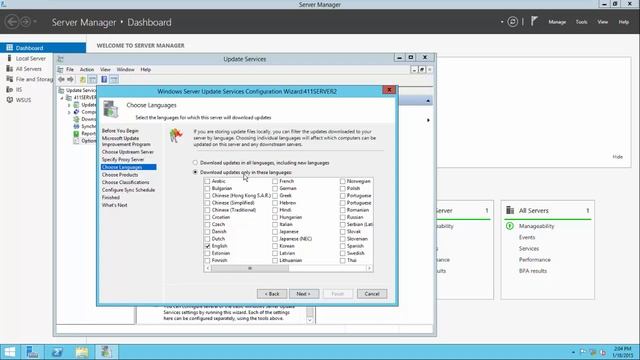Open the Server Manager navigation history dropdown
This screenshot has height=360, width=640.
click(x=35, y=22)
